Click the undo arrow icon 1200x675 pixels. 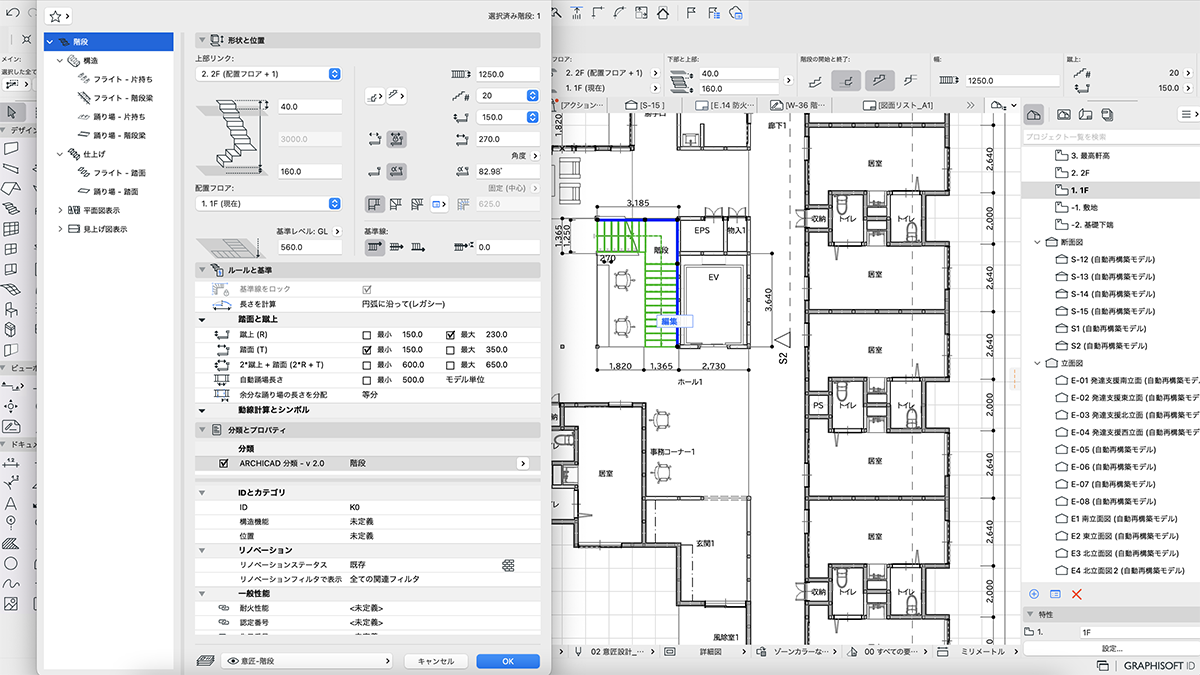pyautogui.click(x=12, y=13)
